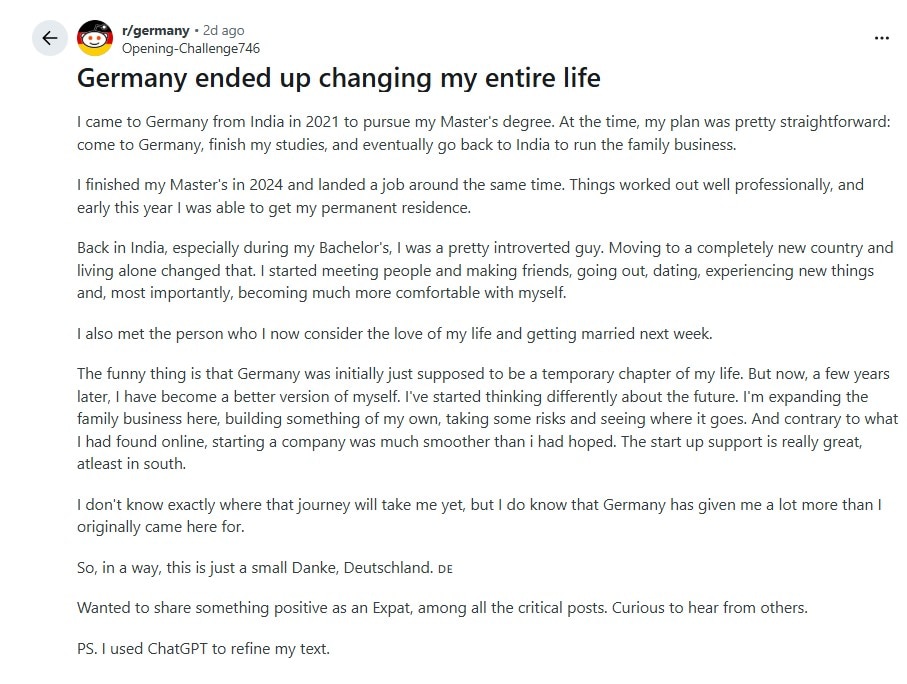
Task: Go to the r/germany subreddit link
Action: tap(156, 30)
